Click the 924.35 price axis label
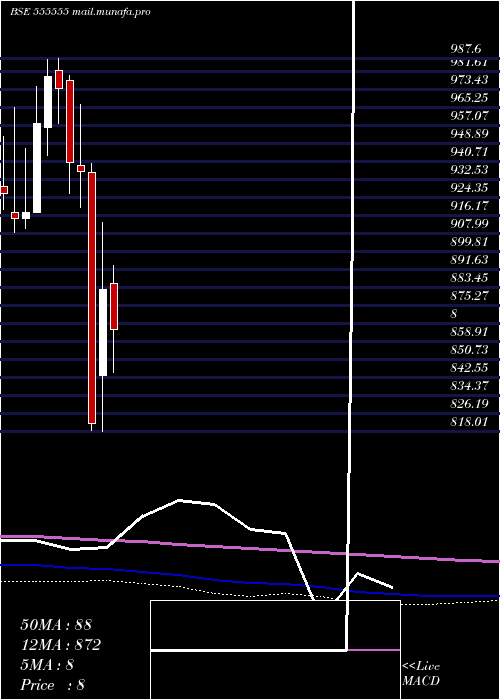The width and height of the screenshot is (500, 700). click(x=469, y=188)
